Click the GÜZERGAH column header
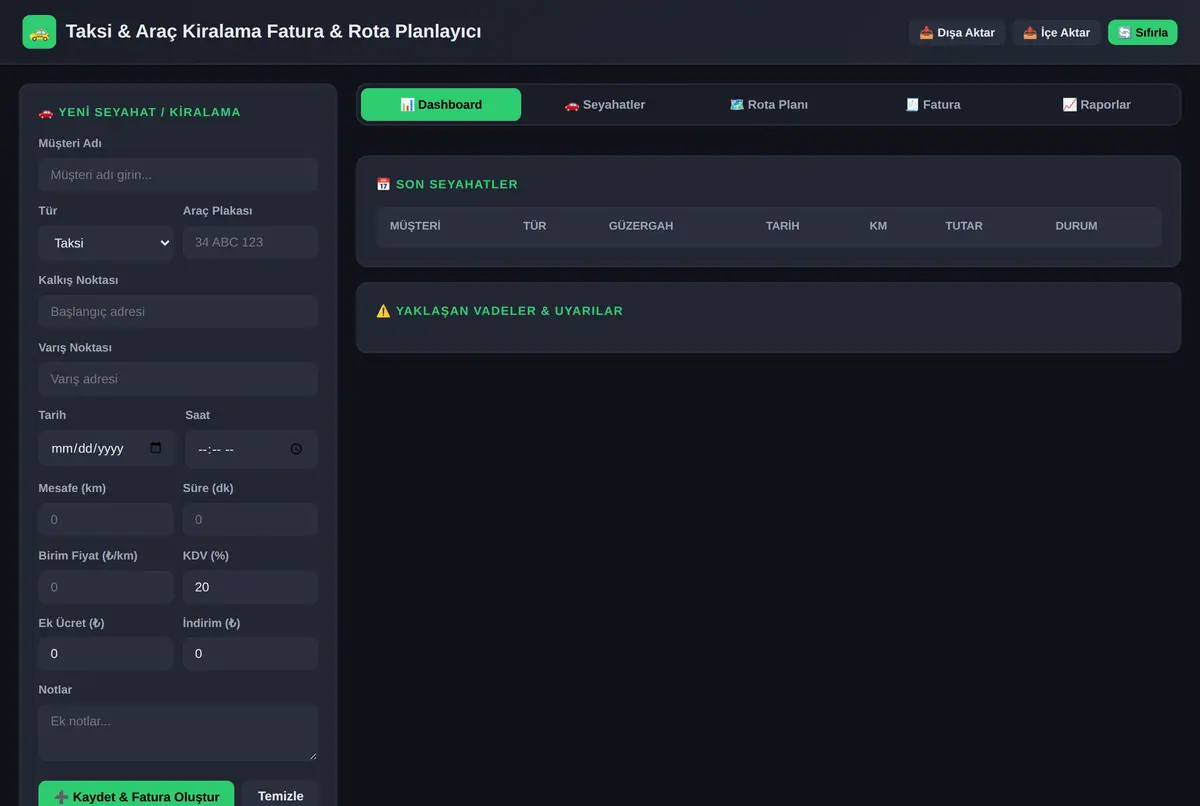The width and height of the screenshot is (1200, 806). [x=641, y=226]
